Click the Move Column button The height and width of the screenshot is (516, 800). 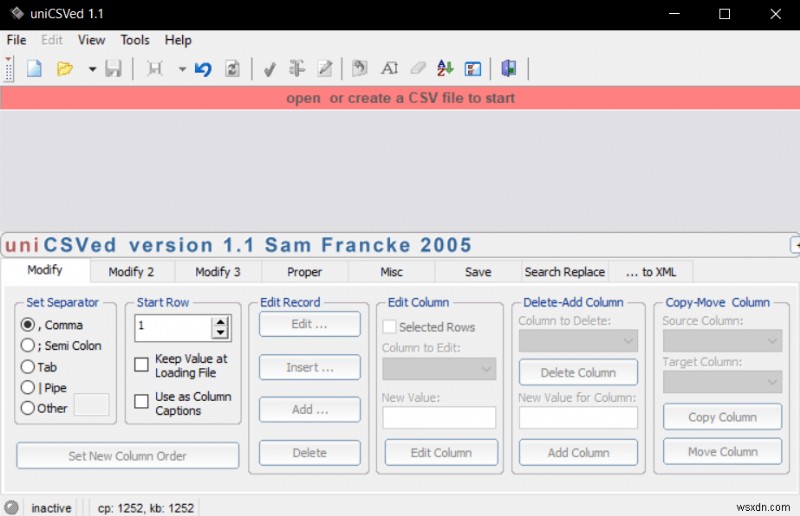pyautogui.click(x=722, y=452)
